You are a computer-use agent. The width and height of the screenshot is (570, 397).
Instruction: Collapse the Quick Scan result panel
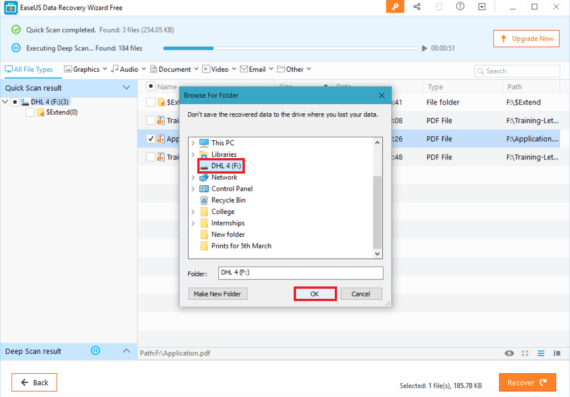coord(126,88)
